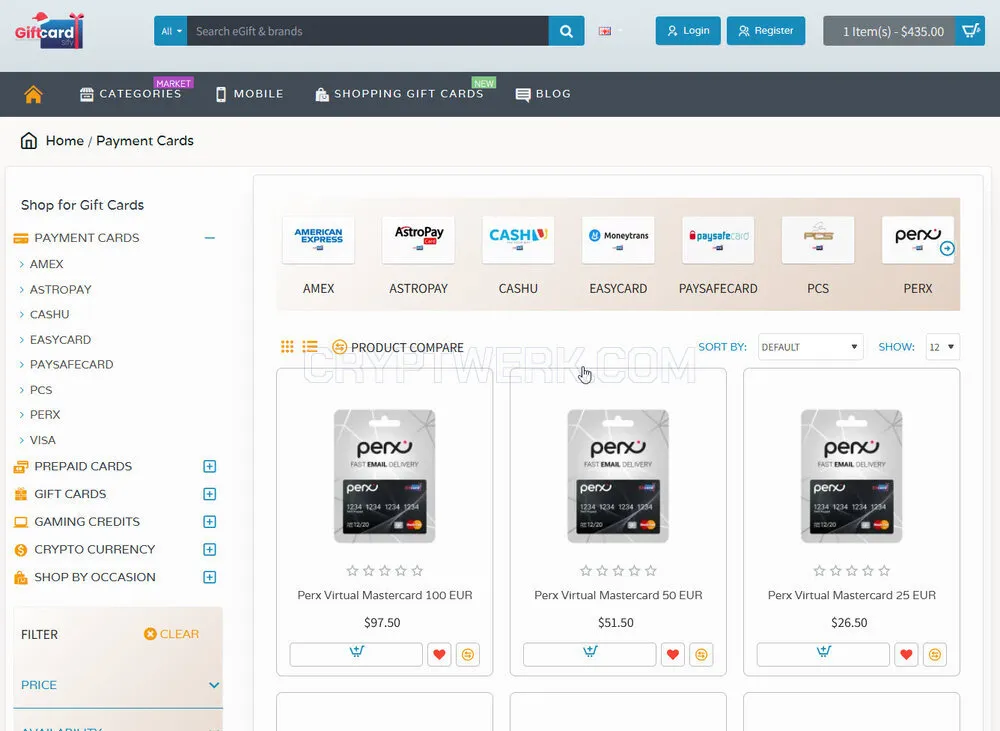Screen dimensions: 1000x731
Task: Select VISA in sidebar
Action: pos(42,440)
